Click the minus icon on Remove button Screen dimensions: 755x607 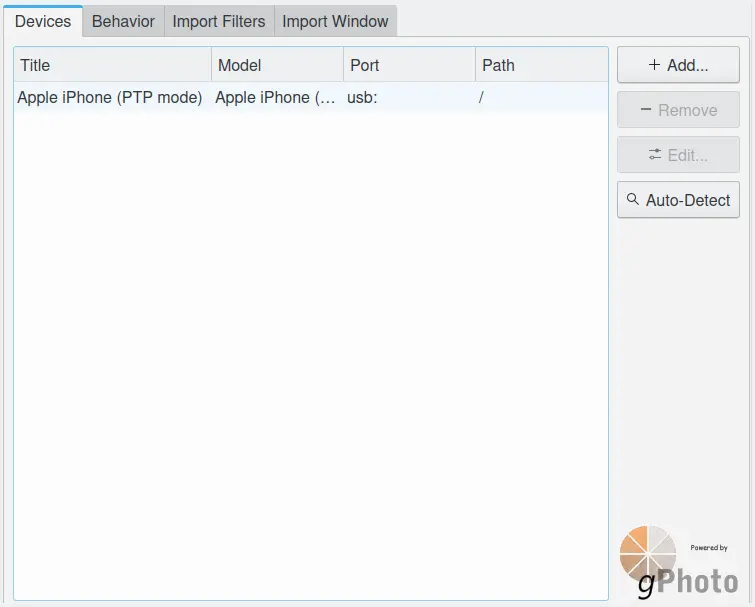click(x=646, y=110)
